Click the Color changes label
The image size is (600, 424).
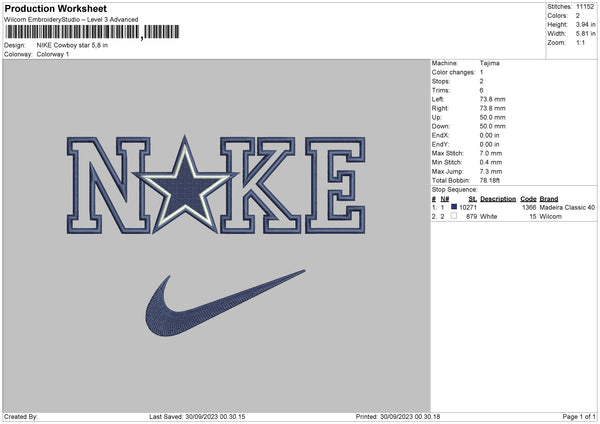453,72
